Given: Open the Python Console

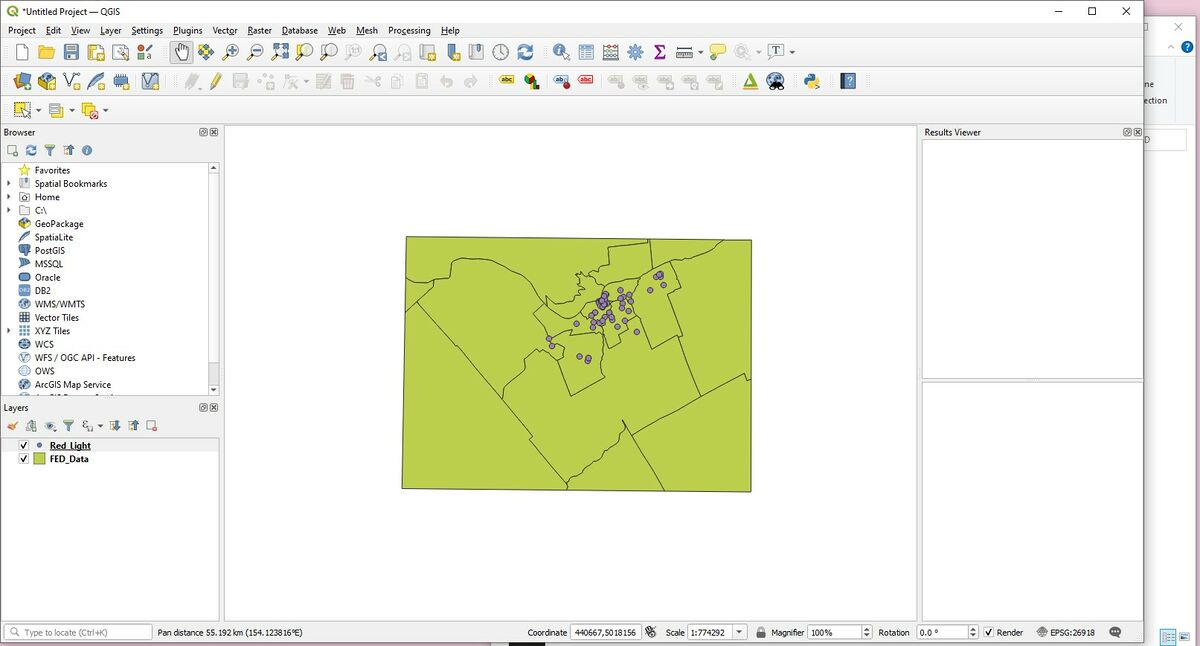Looking at the screenshot, I should [x=811, y=81].
